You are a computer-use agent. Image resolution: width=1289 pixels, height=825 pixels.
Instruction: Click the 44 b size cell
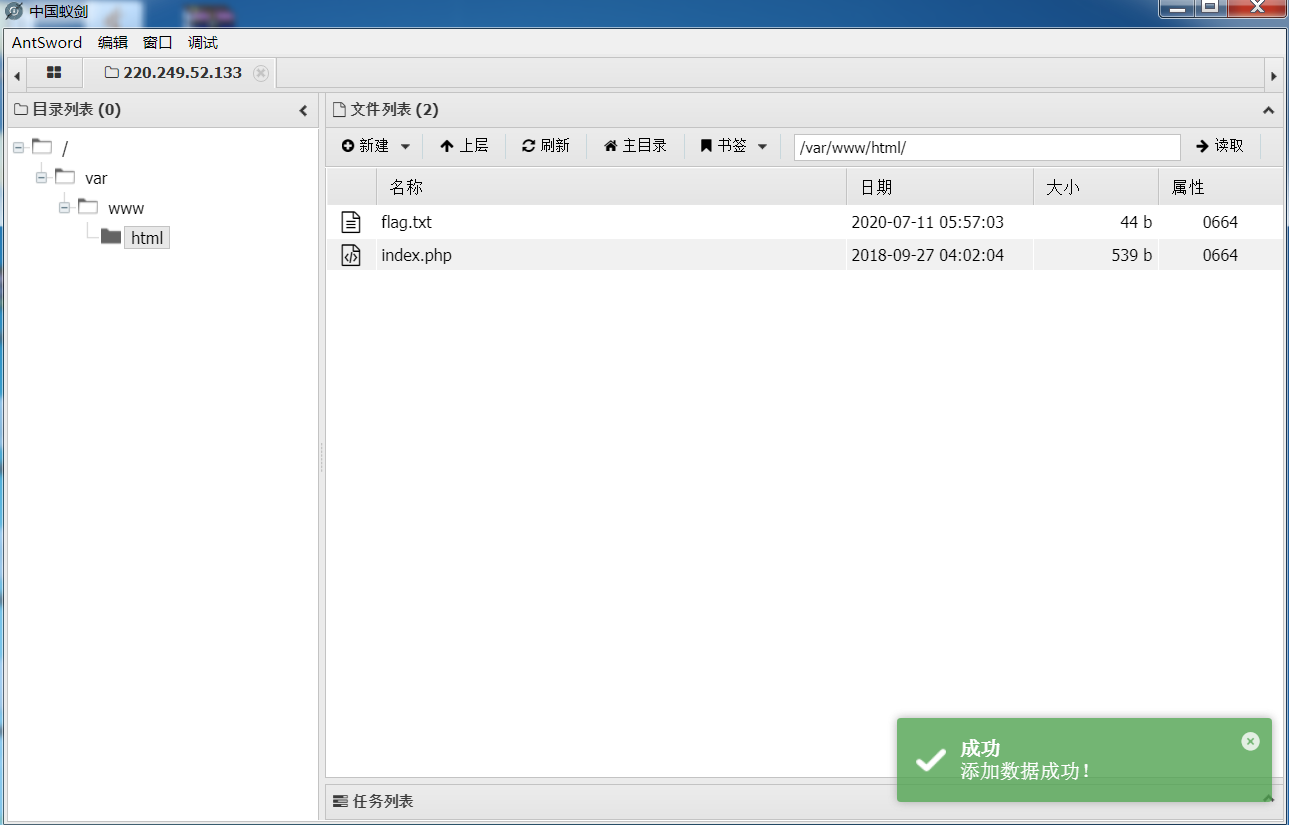point(1136,222)
